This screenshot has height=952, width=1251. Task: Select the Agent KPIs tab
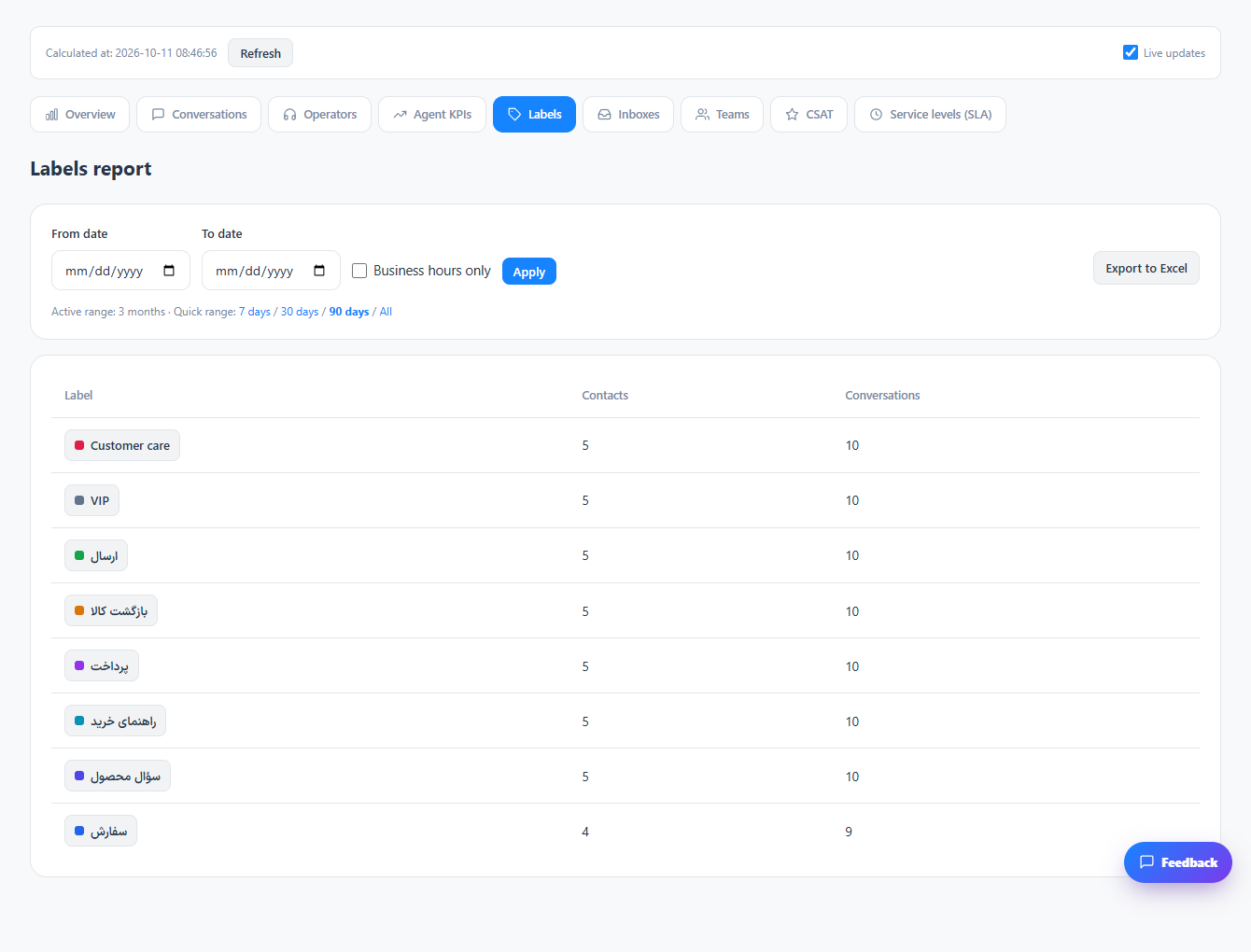[x=432, y=115]
